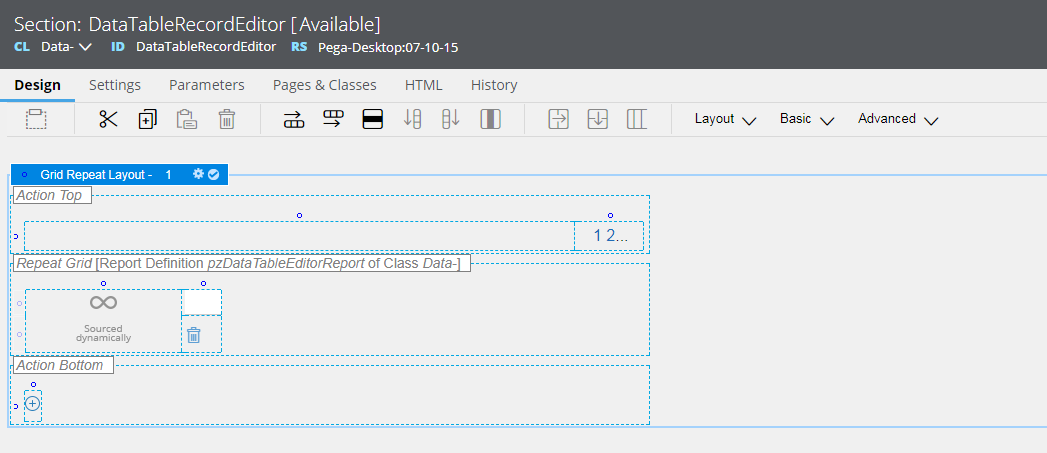Image resolution: width=1047 pixels, height=453 pixels.
Task: Click the split cell icon
Action: 637,120
